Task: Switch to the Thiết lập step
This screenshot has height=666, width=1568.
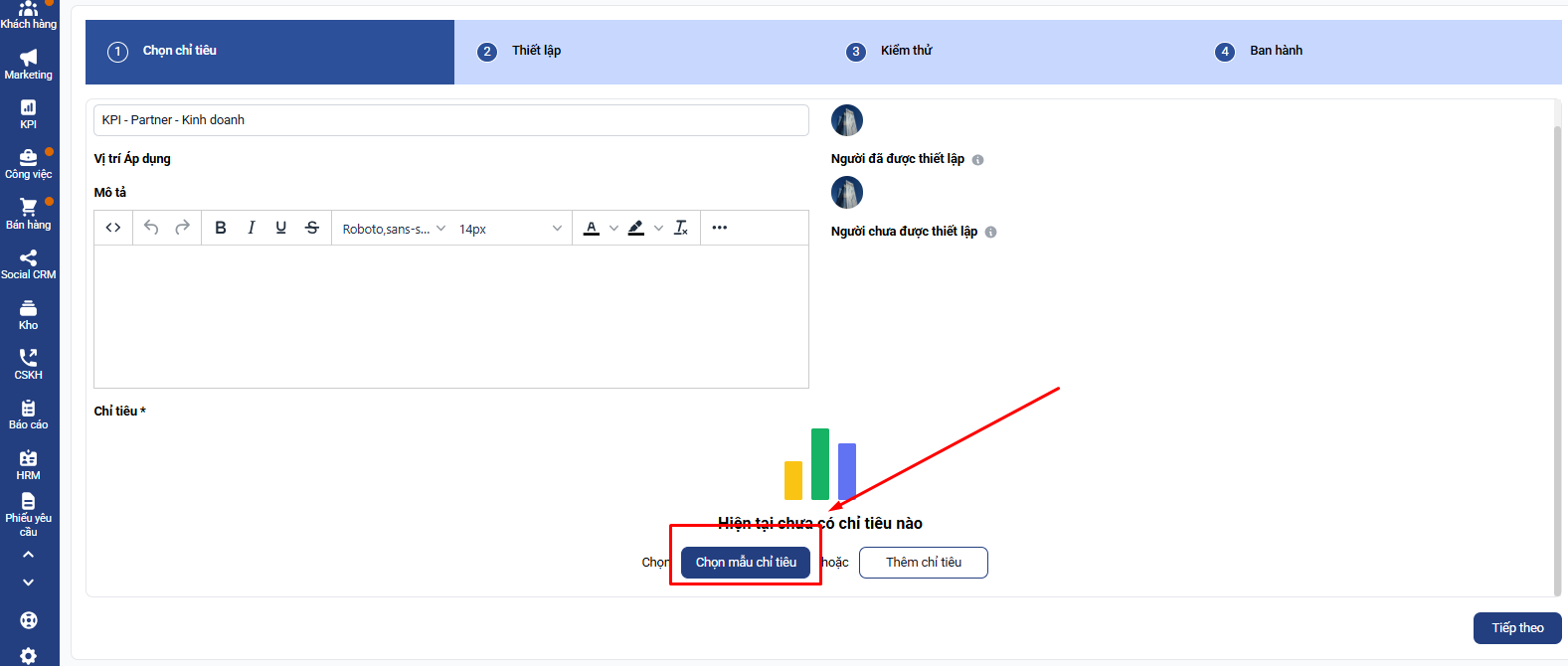Action: (536, 51)
